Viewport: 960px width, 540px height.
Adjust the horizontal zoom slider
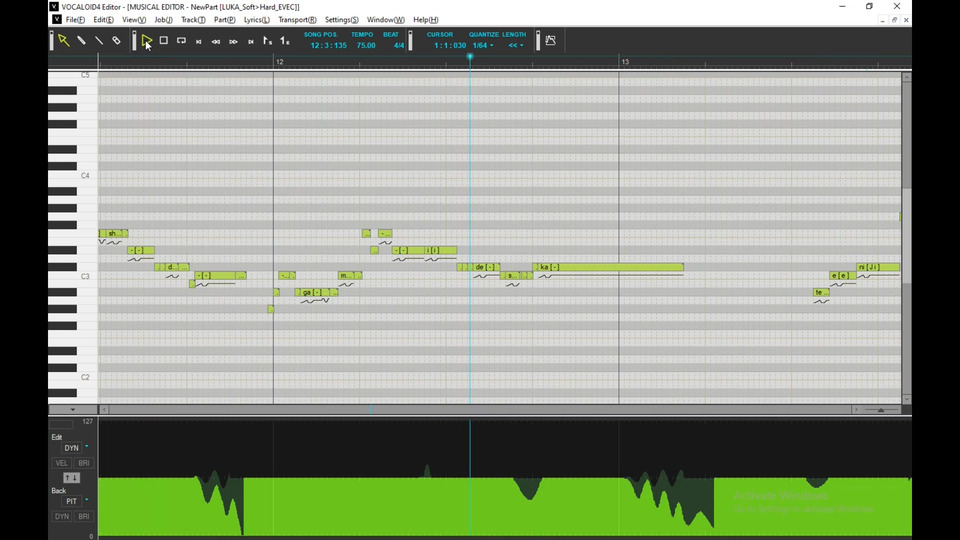[x=881, y=410]
